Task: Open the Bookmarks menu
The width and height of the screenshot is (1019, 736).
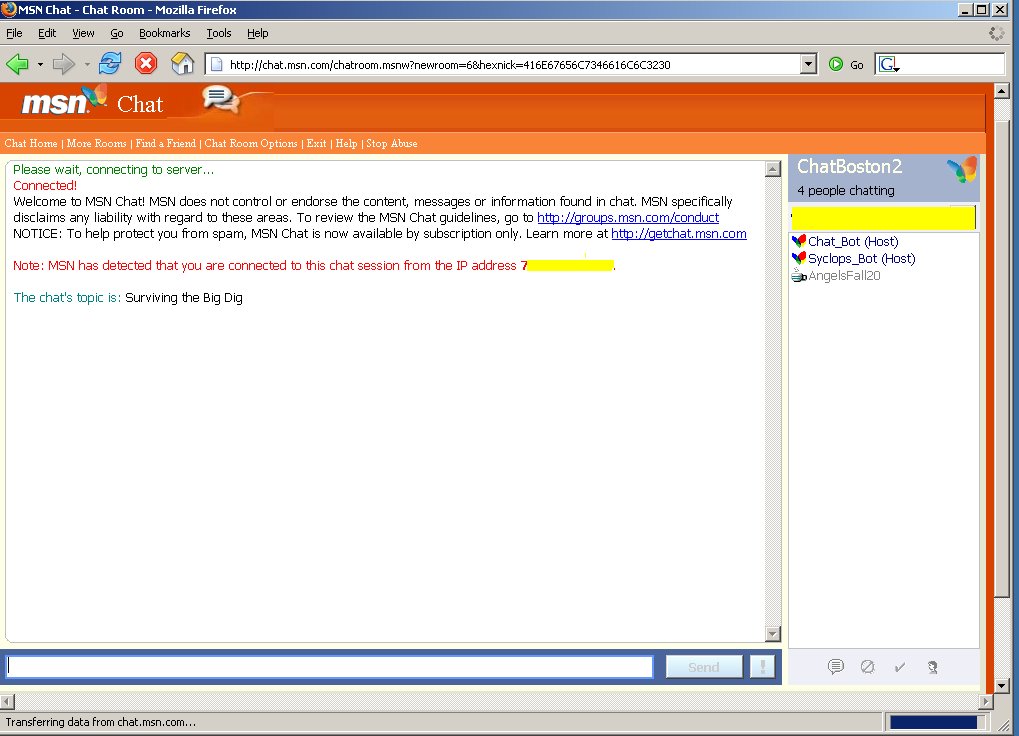Action: pyautogui.click(x=164, y=33)
